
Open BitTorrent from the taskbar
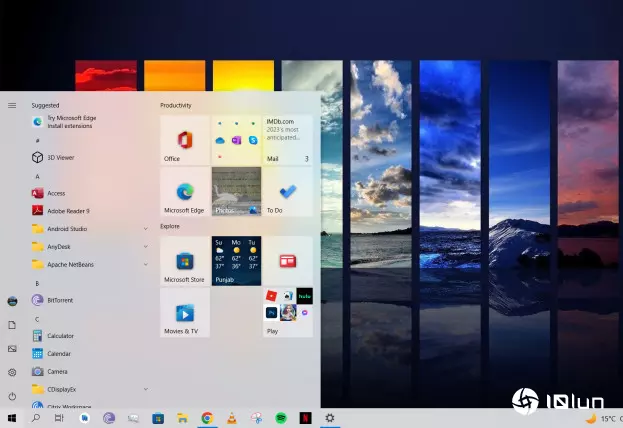click(x=109, y=418)
